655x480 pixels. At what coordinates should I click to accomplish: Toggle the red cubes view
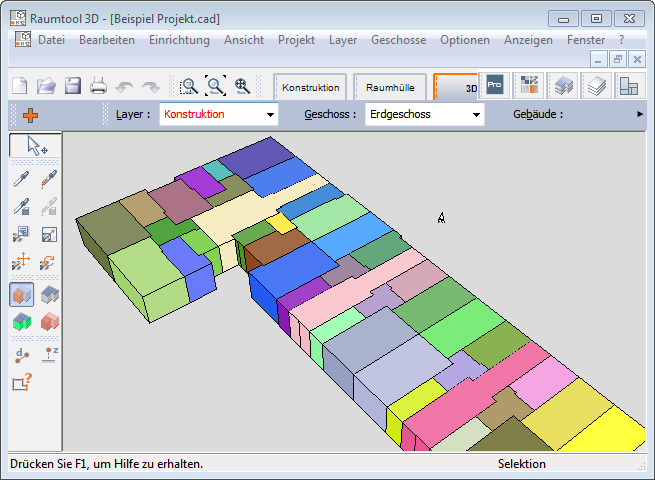(x=50, y=321)
